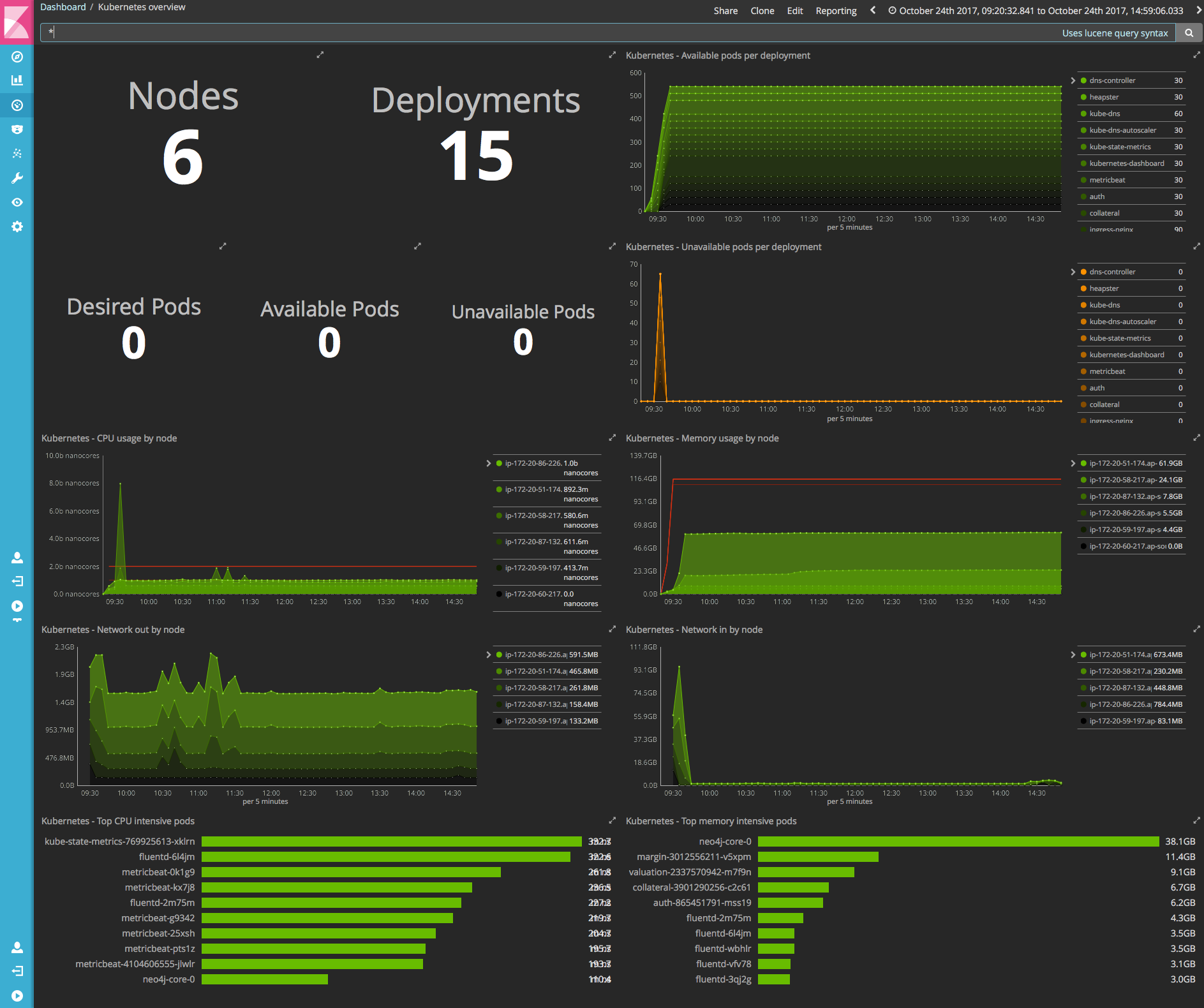The width and height of the screenshot is (1204, 1008).
Task: Click the Edit dashboard button
Action: point(795,11)
